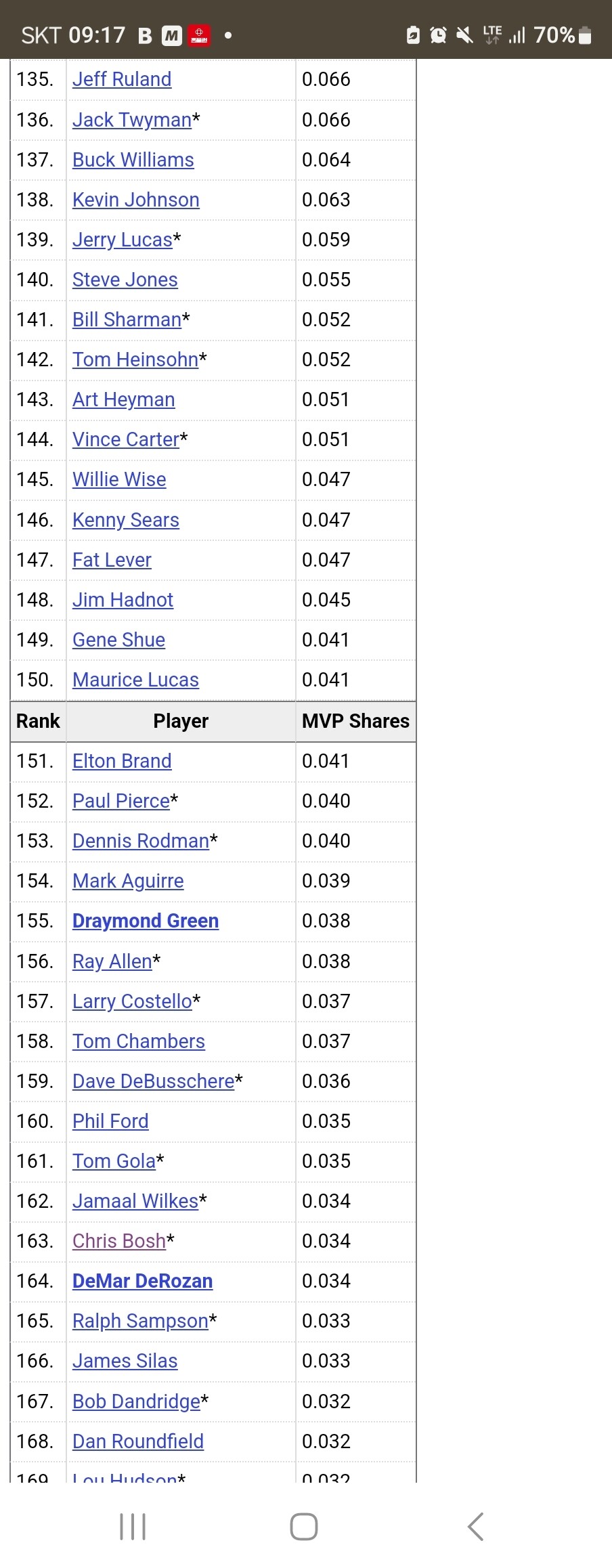Tap the alarm clock icon in the status bar
Screen dimensions: 612x1568
click(439, 35)
